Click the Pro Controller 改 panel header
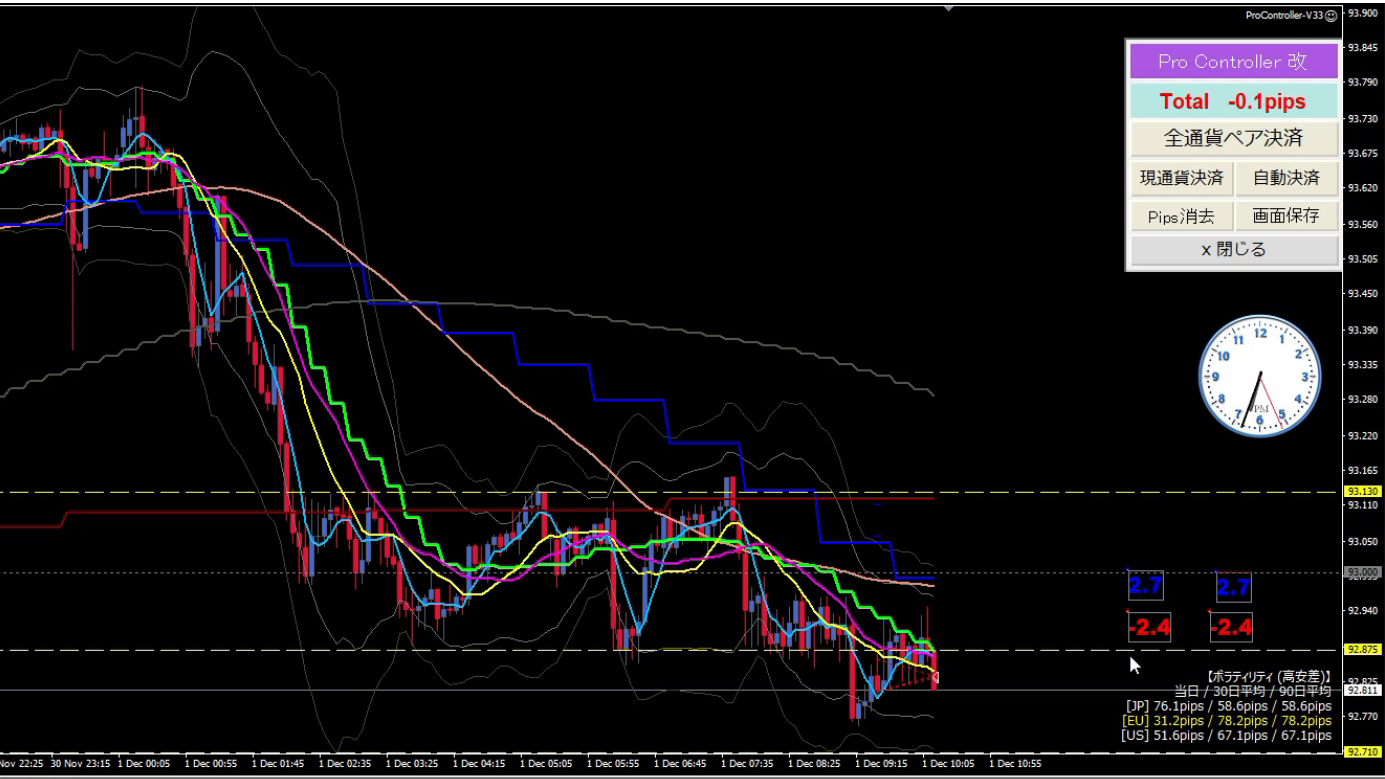 coord(1233,61)
